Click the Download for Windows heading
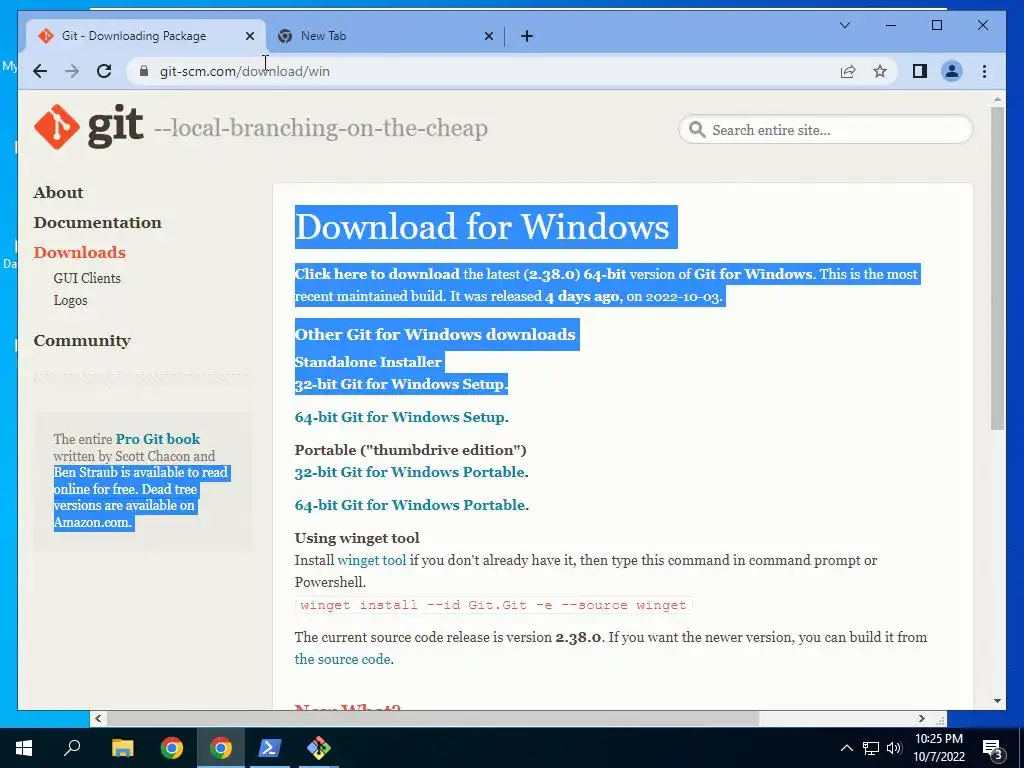 pos(482,227)
